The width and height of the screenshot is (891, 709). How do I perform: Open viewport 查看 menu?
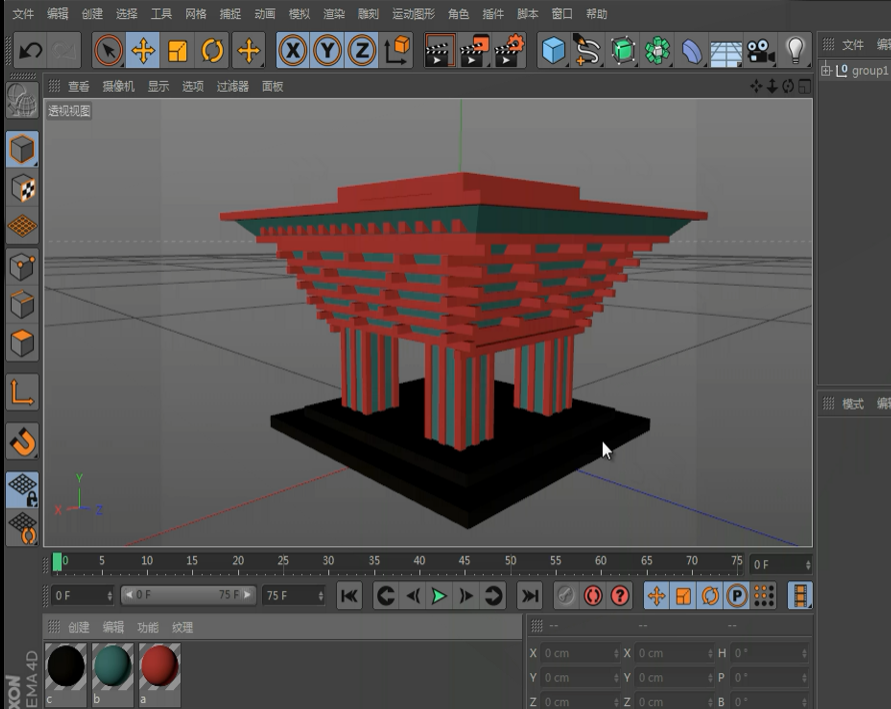pyautogui.click(x=78, y=86)
